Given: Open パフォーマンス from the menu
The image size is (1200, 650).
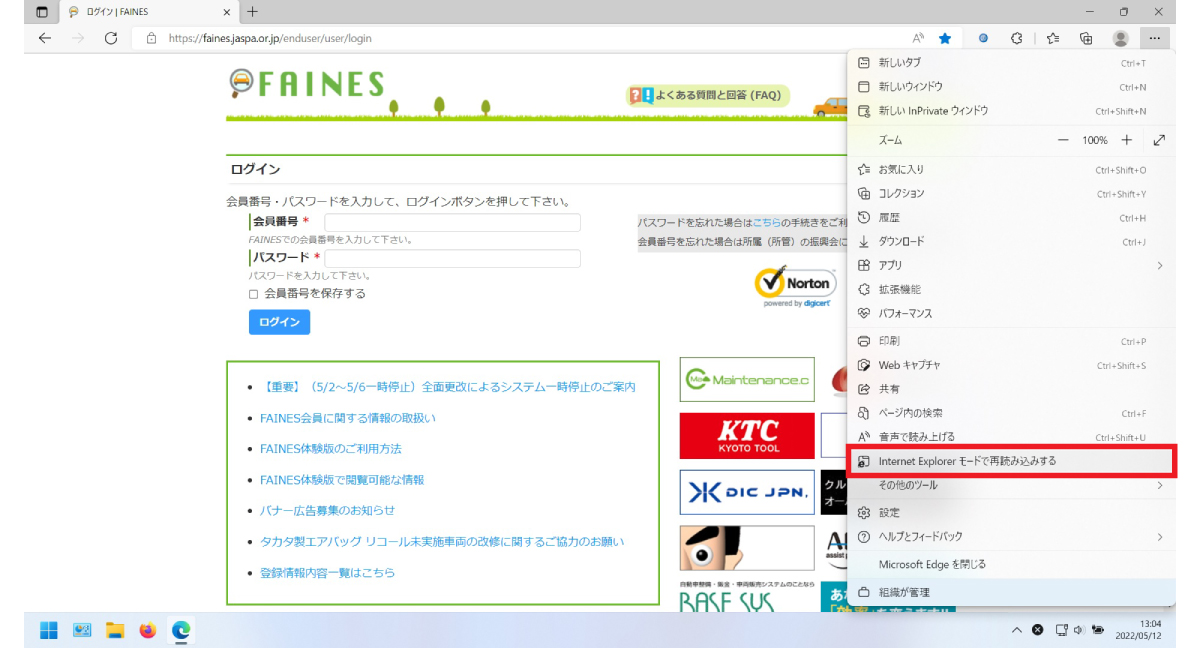Looking at the screenshot, I should coord(1011,314).
